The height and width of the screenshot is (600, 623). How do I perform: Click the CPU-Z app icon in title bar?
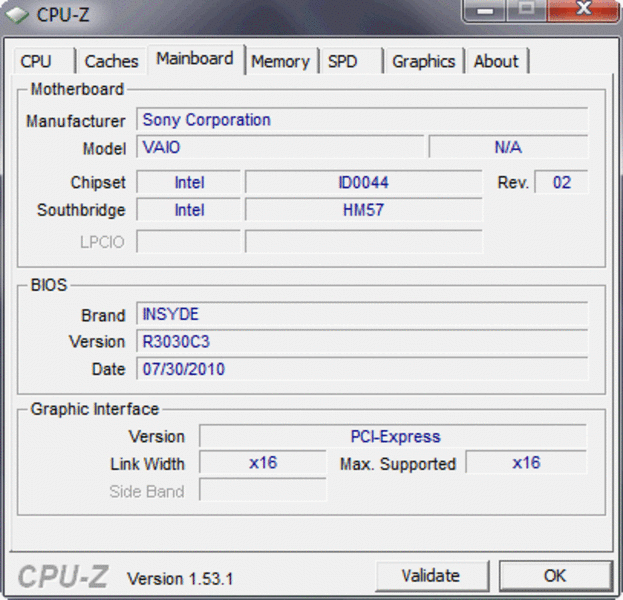coord(17,15)
